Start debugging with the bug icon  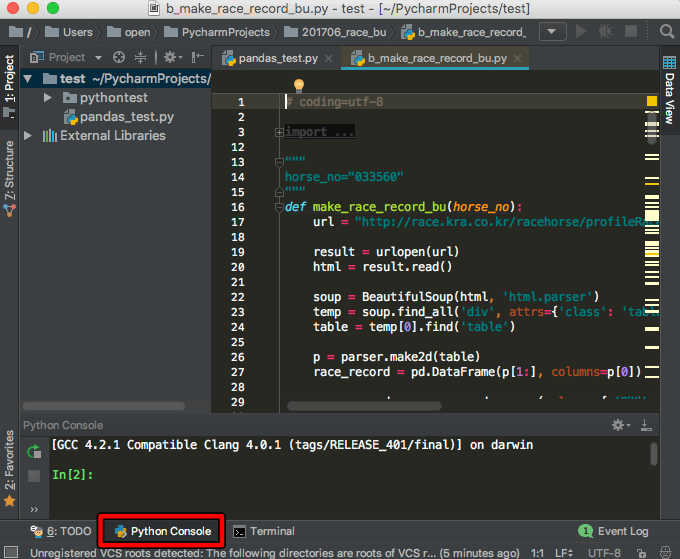pos(606,32)
